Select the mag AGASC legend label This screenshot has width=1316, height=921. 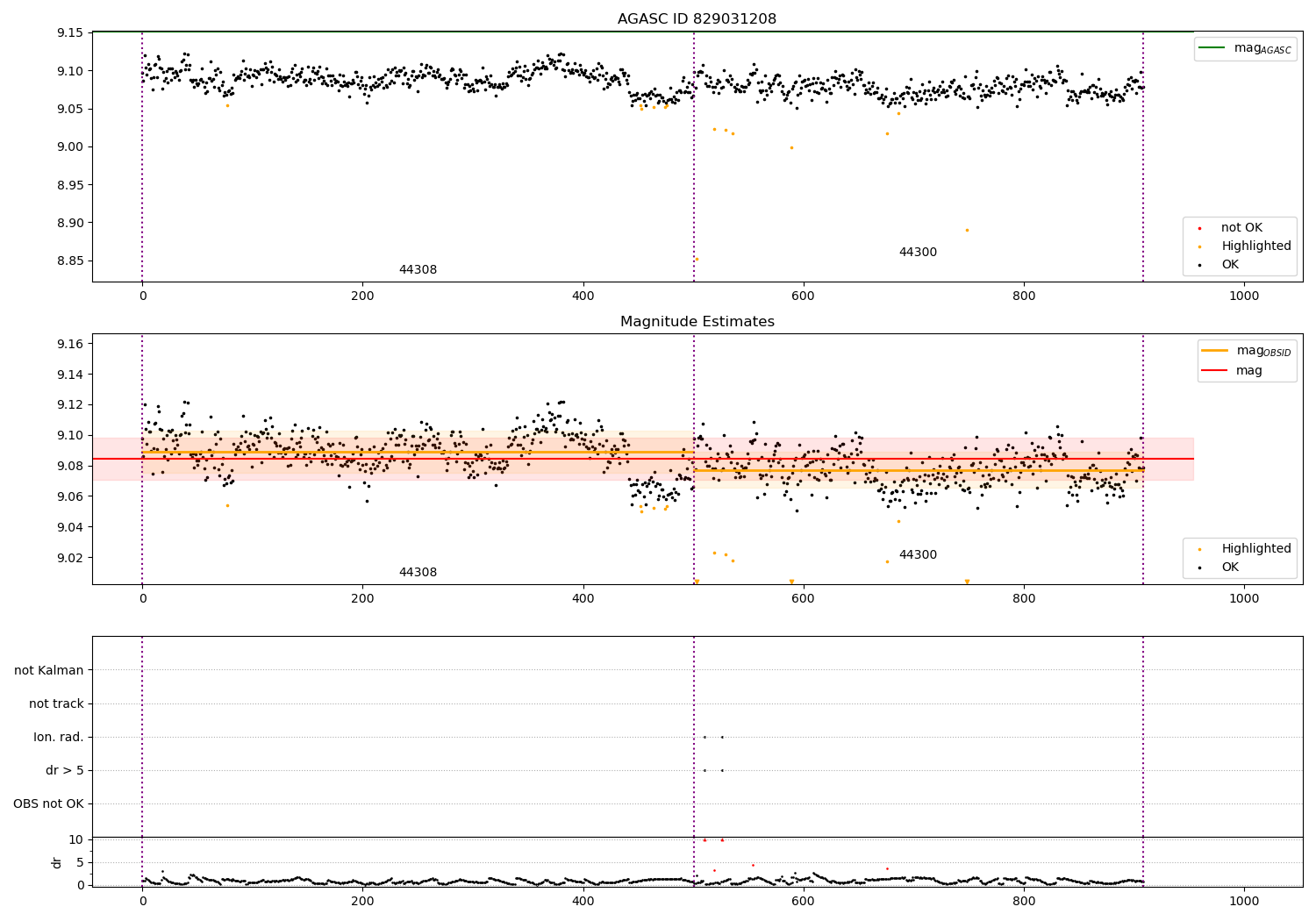coord(1262,48)
